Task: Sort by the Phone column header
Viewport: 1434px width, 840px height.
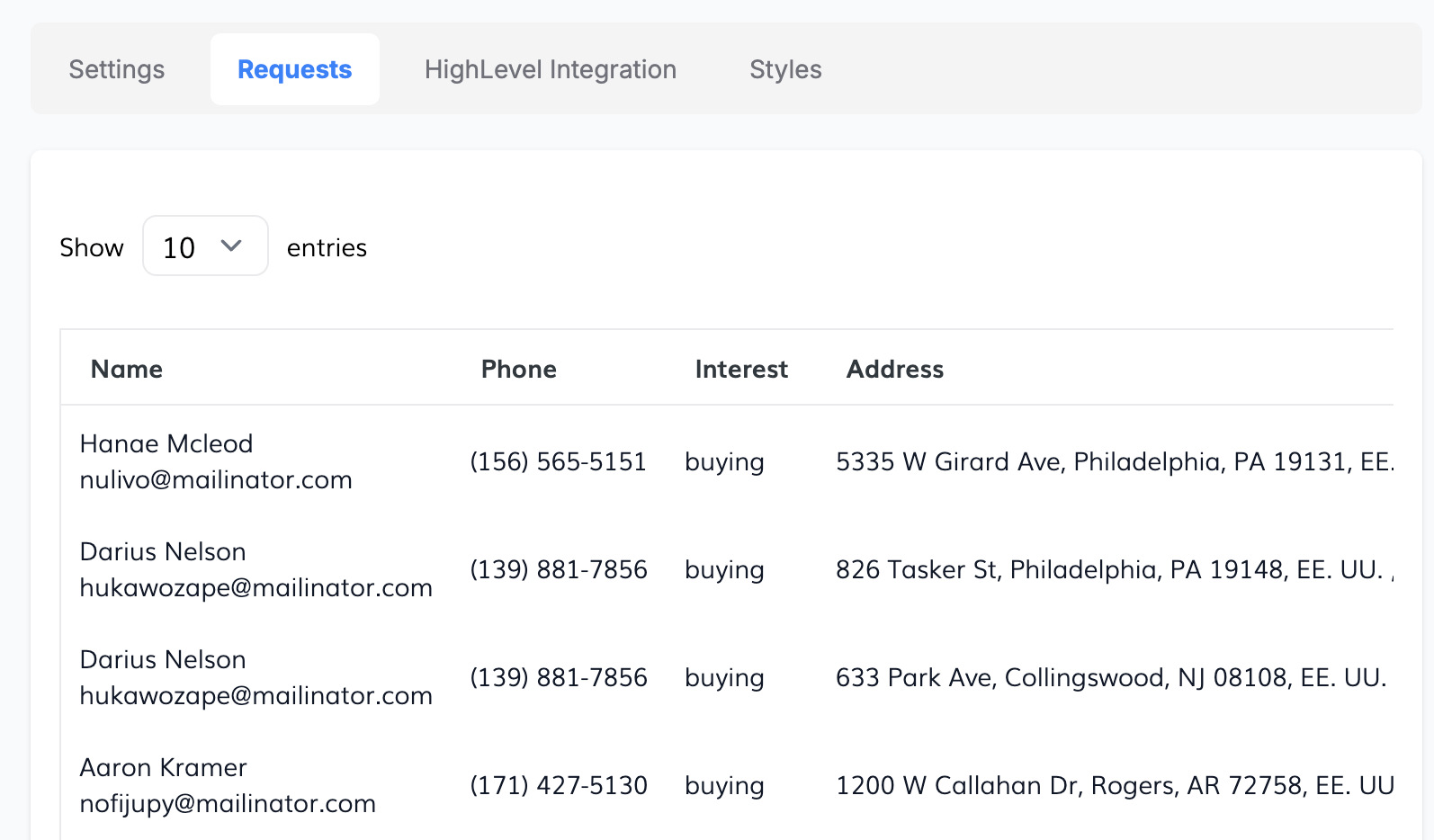Action: 518,369
